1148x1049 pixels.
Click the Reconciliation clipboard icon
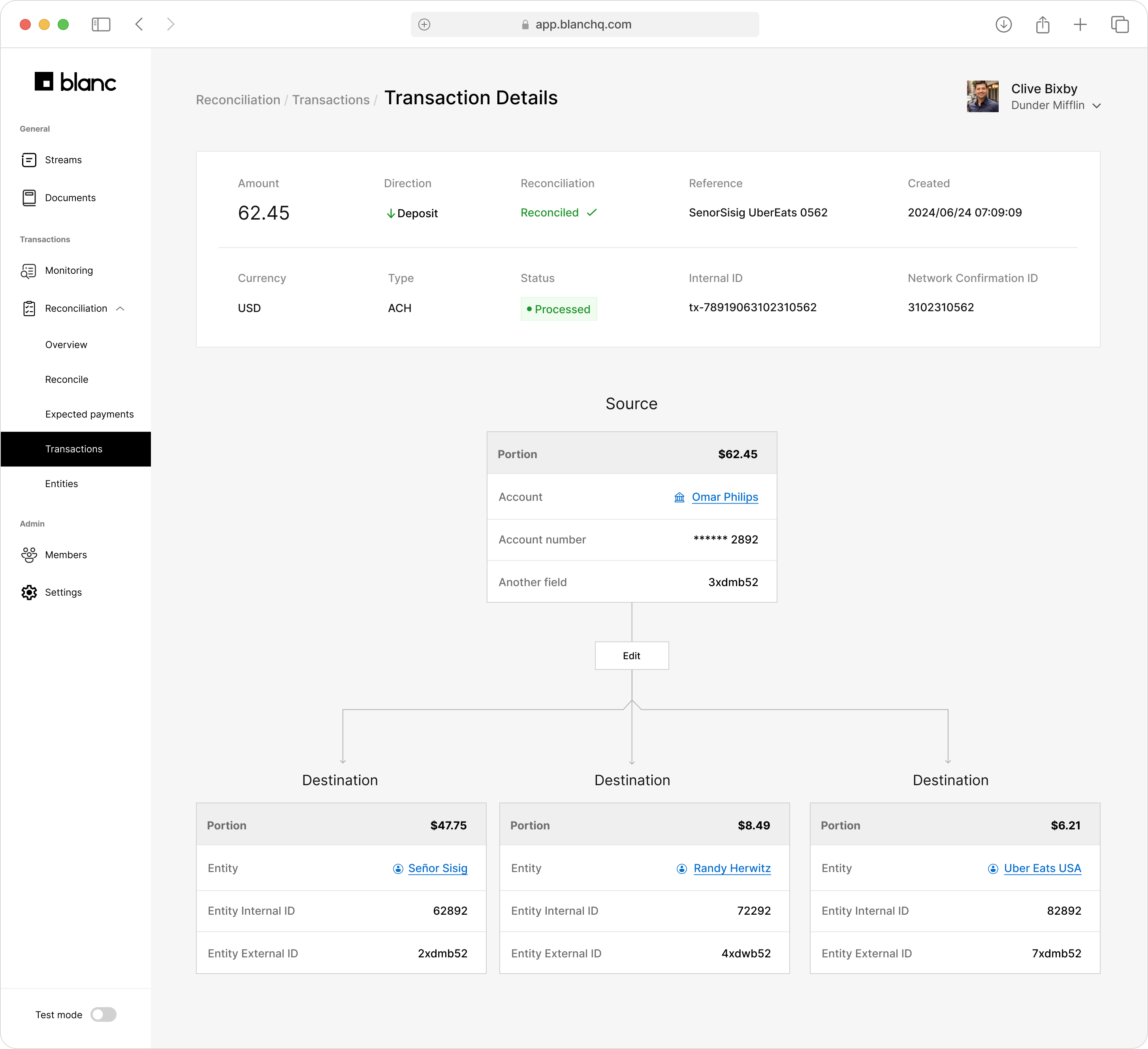(x=29, y=308)
